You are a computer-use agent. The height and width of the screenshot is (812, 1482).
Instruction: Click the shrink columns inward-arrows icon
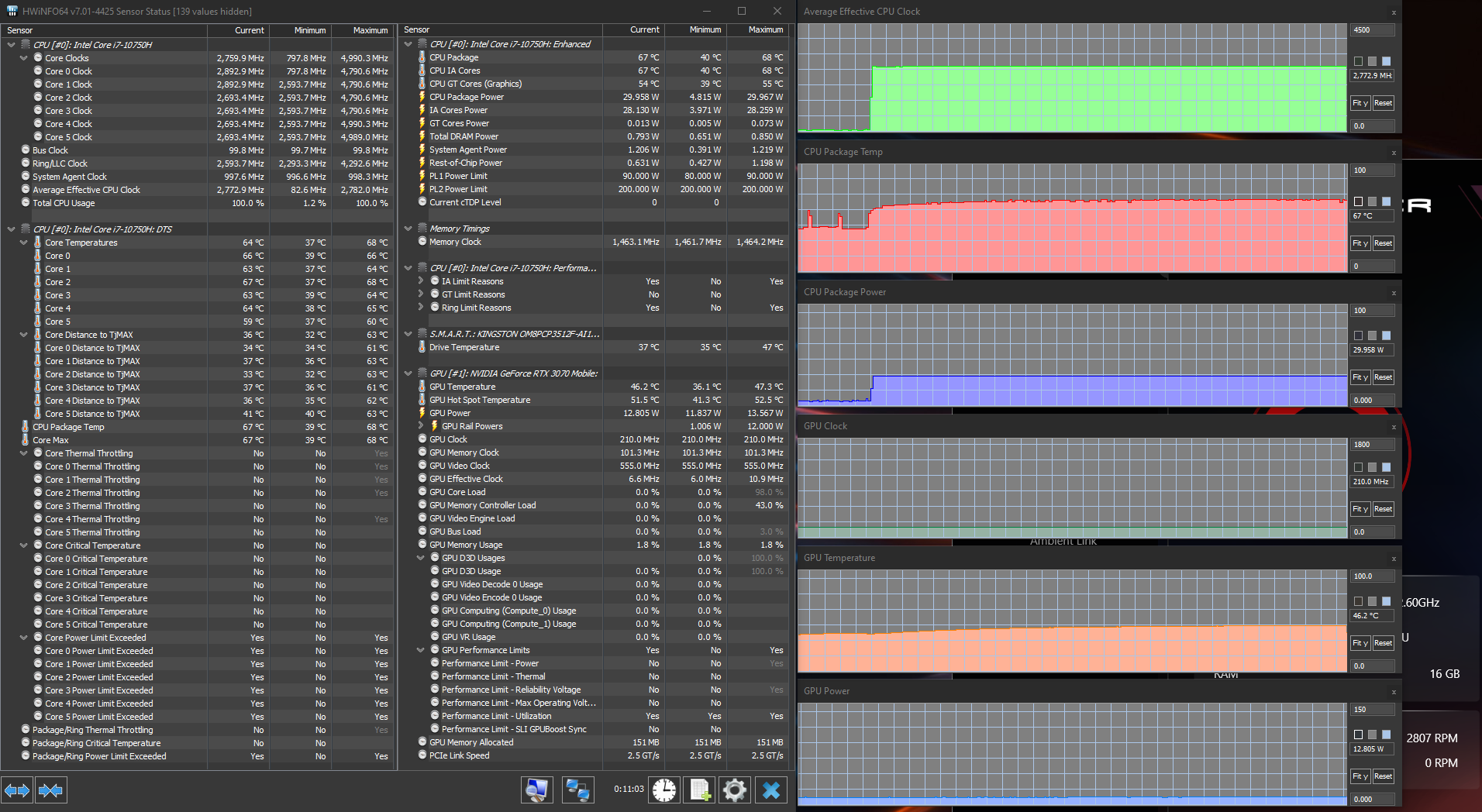click(x=50, y=790)
